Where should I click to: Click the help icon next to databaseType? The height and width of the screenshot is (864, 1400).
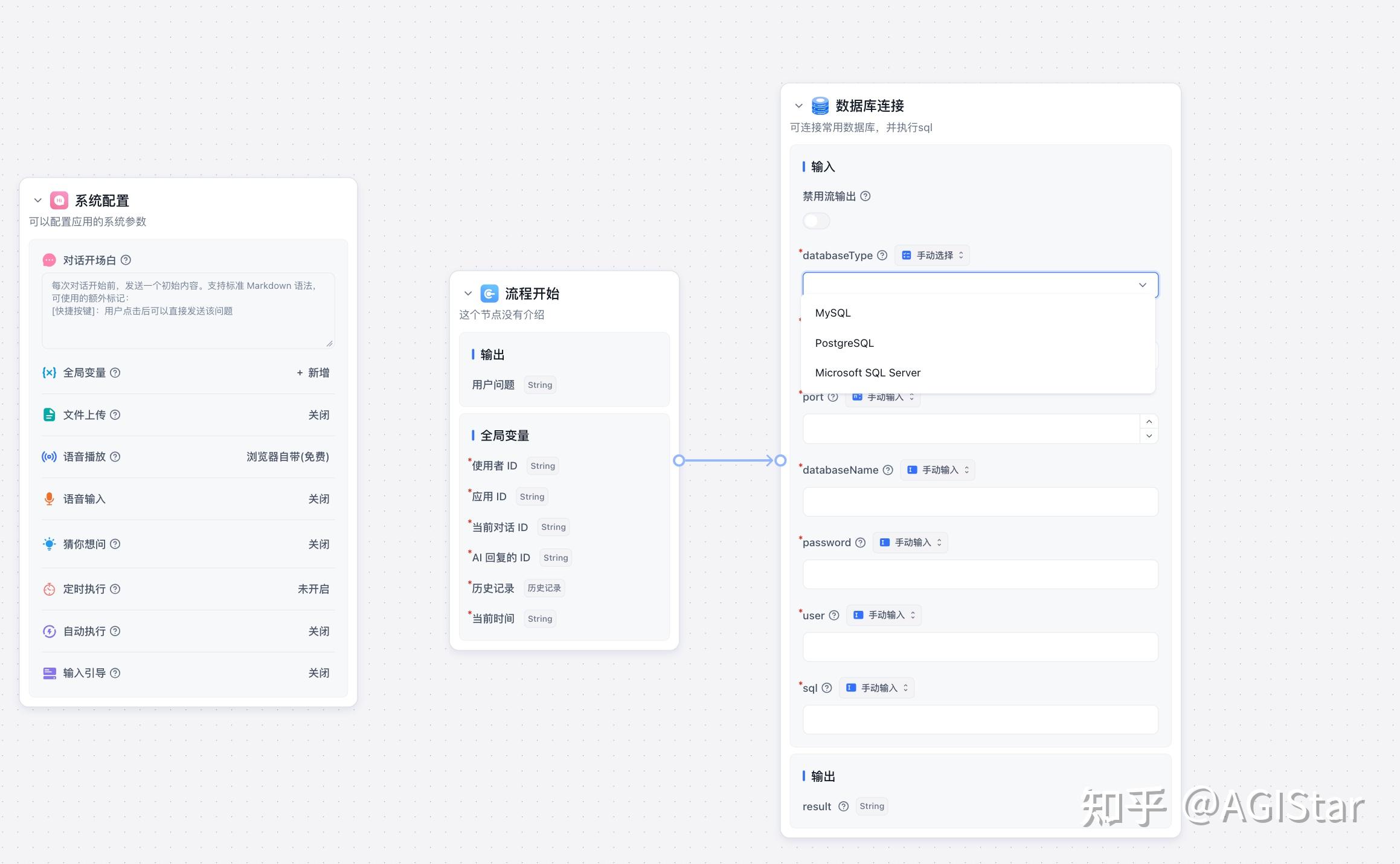(882, 255)
